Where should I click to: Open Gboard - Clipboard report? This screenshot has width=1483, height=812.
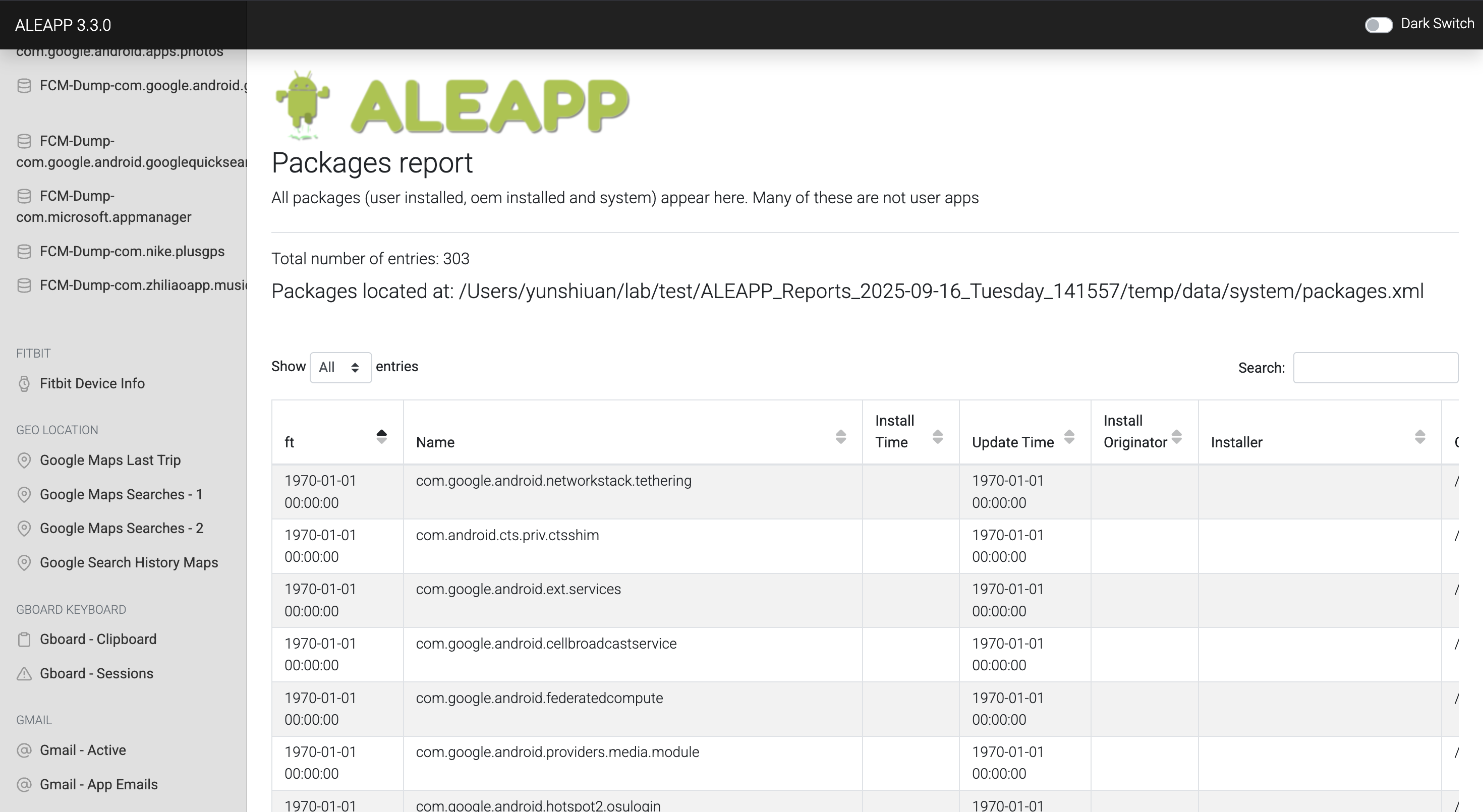pyautogui.click(x=98, y=640)
